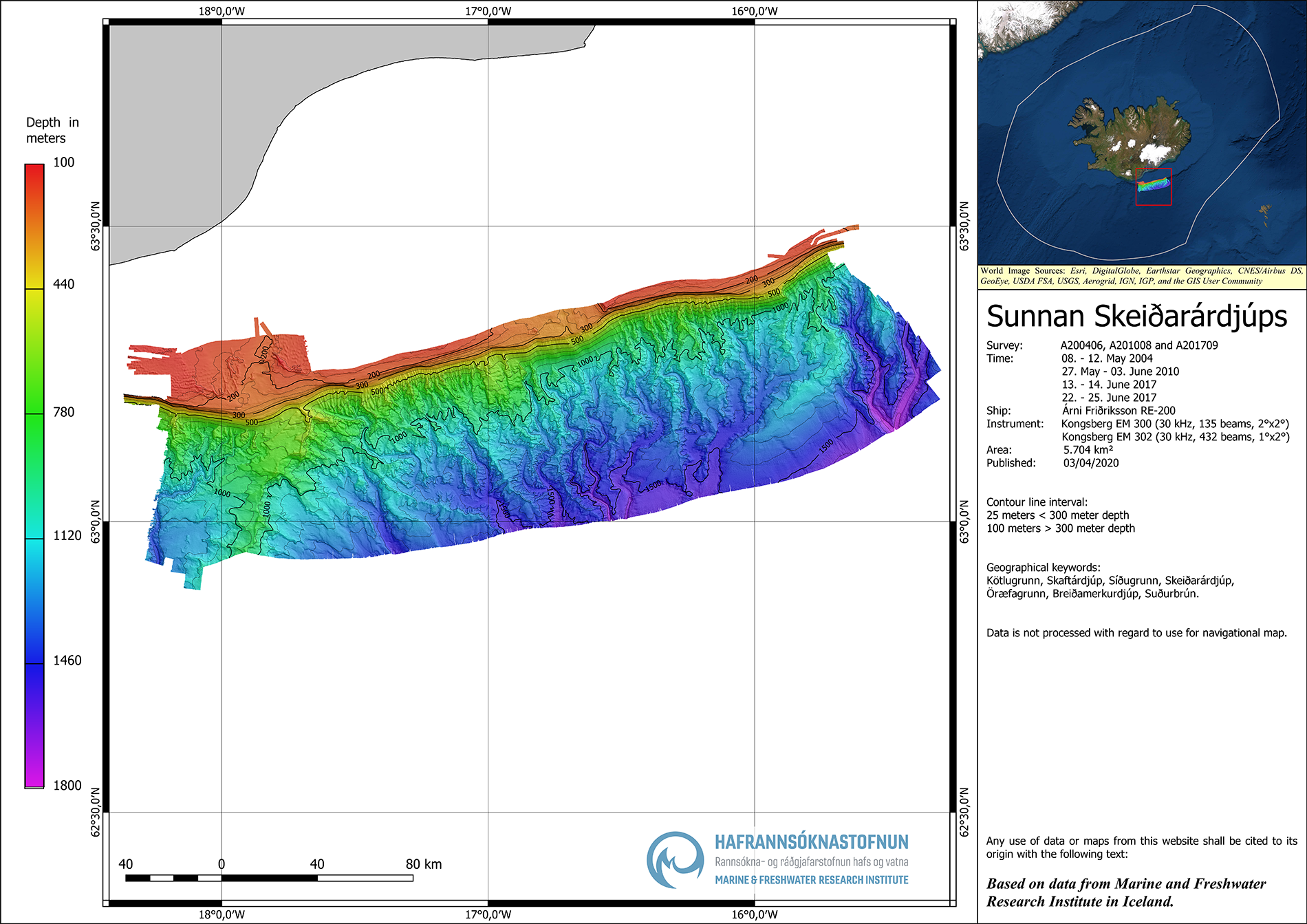This screenshot has height=924, width=1307.
Task: Click the right 62°30,0'N latitude label
Action: 964,812
